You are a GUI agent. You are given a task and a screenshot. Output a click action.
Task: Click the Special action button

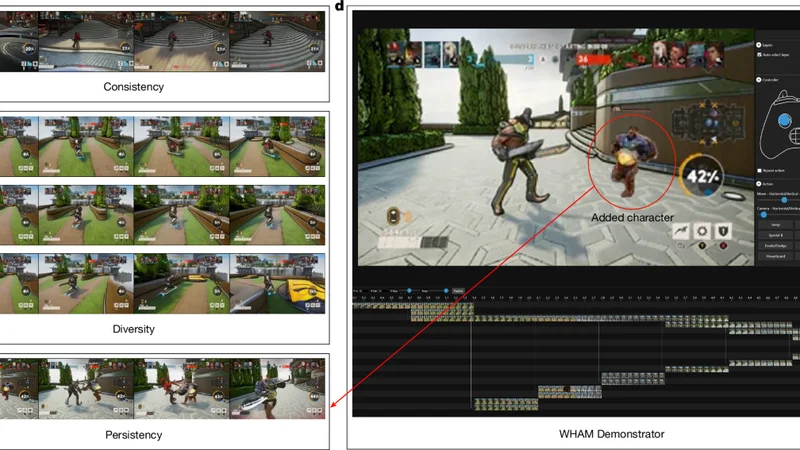coord(776,235)
